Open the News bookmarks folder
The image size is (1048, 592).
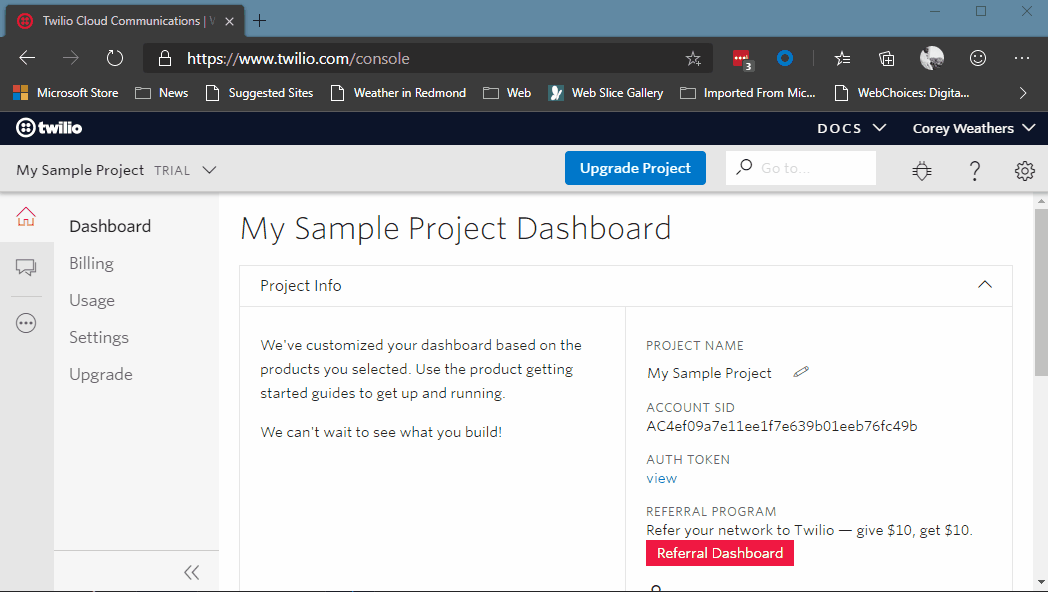(x=162, y=93)
